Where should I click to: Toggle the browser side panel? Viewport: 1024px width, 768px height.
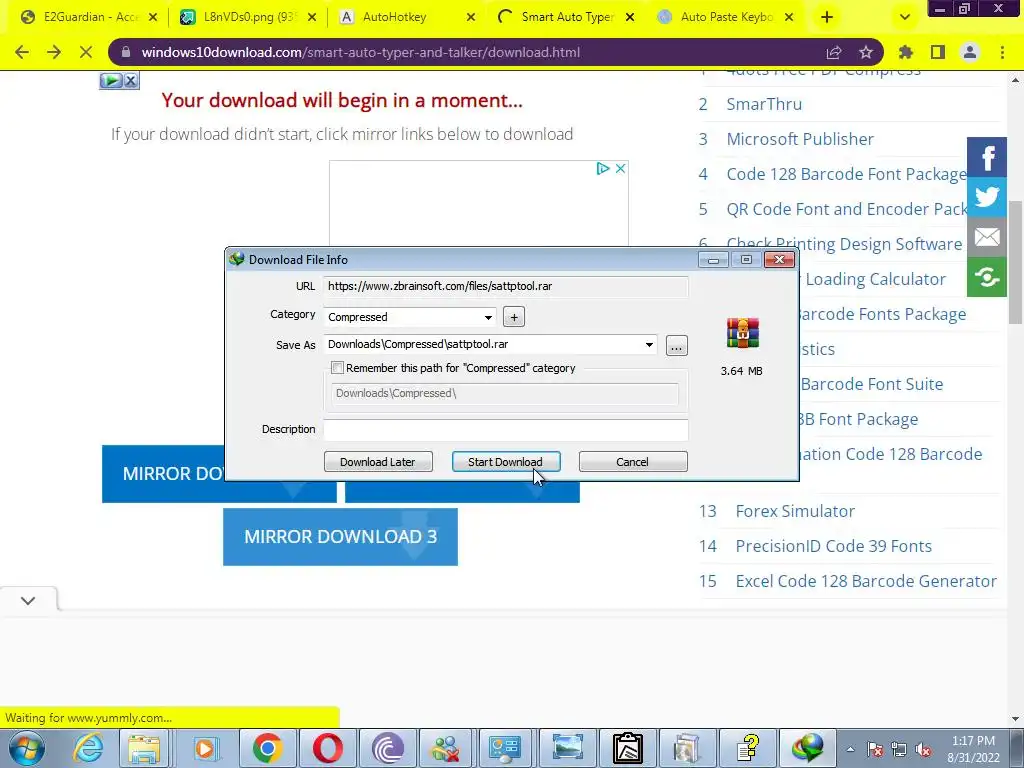tap(938, 52)
